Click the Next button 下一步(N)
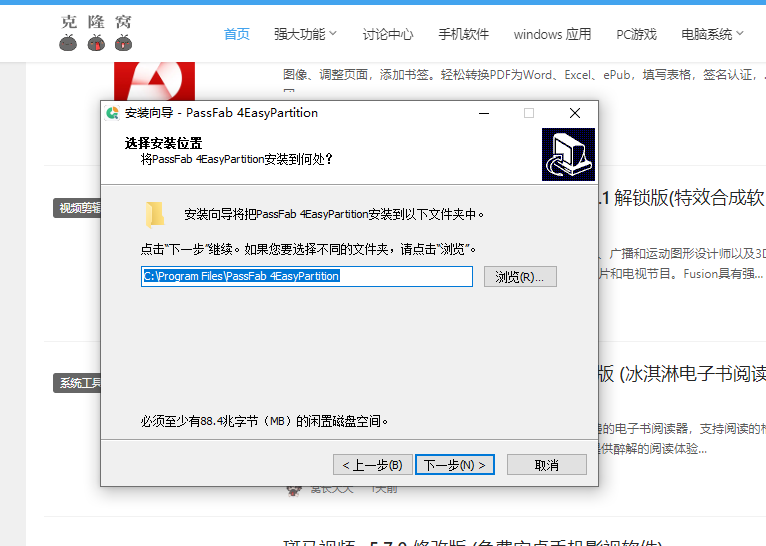This screenshot has width=766, height=546. [455, 464]
